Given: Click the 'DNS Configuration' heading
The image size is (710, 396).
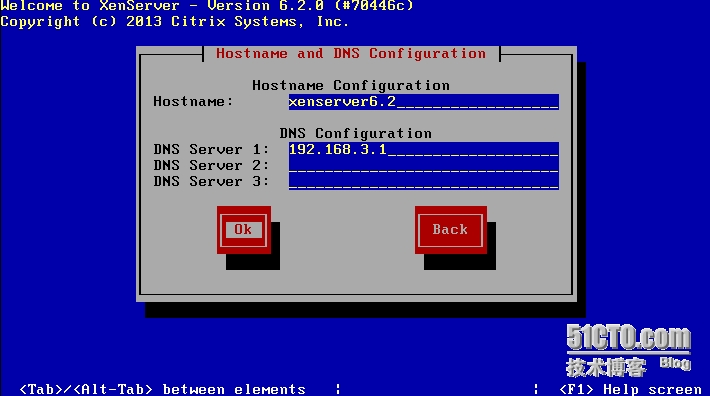Looking at the screenshot, I should (x=355, y=134).
